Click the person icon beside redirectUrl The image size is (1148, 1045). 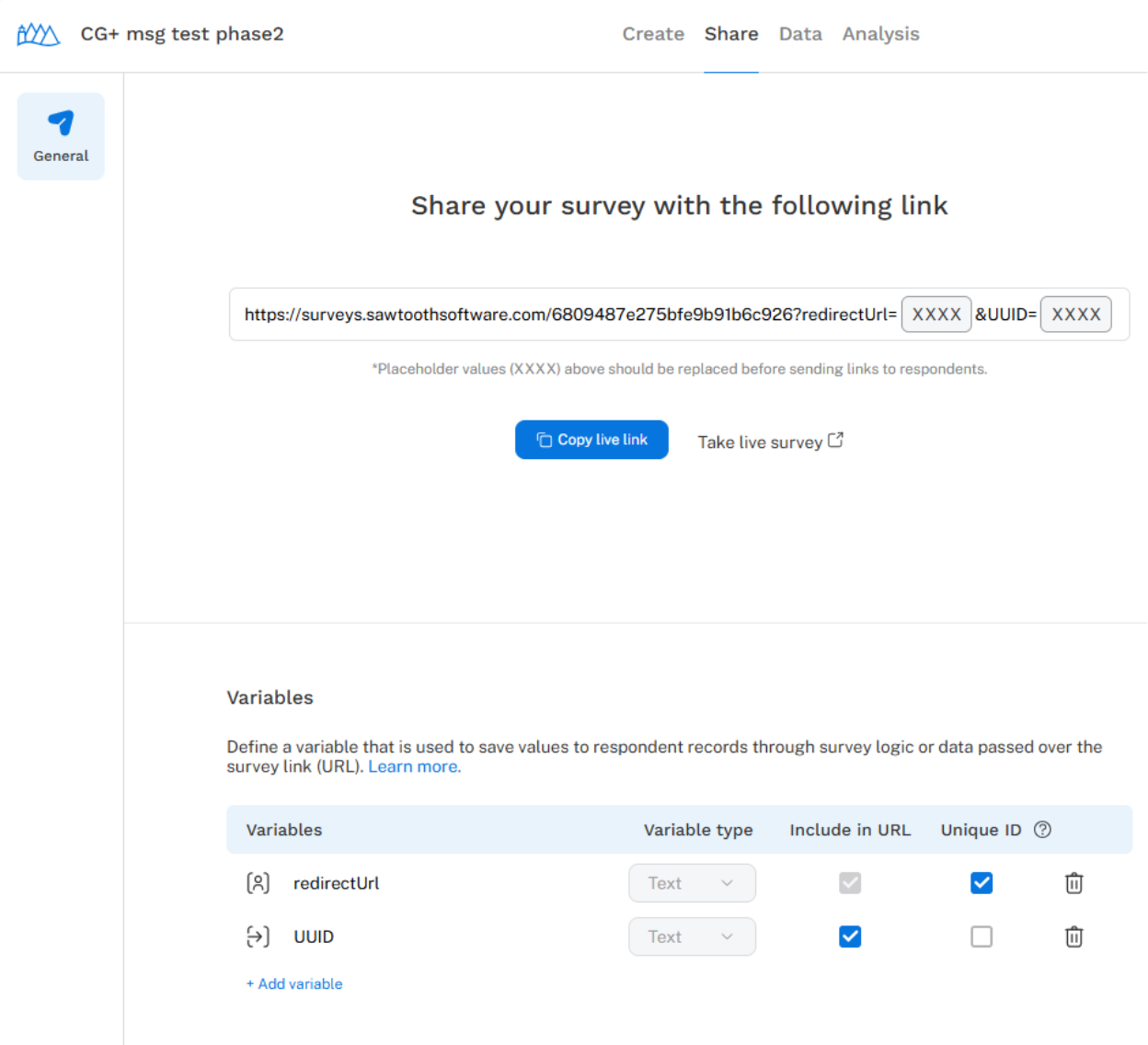pyautogui.click(x=258, y=882)
